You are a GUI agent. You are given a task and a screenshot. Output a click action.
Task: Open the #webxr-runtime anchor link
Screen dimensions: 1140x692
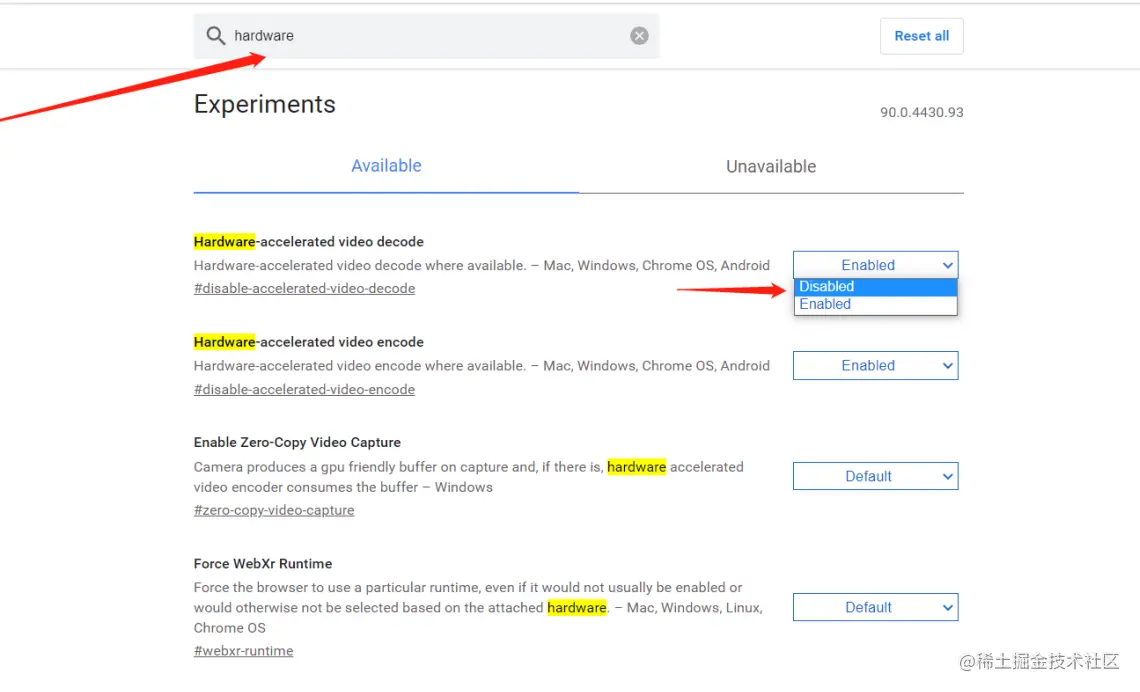point(243,651)
